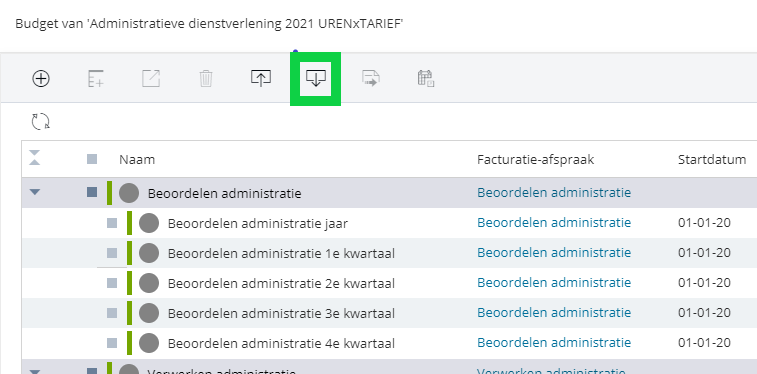Check the 'Beoordelen administratie jaar' row checkbox

tap(112, 223)
